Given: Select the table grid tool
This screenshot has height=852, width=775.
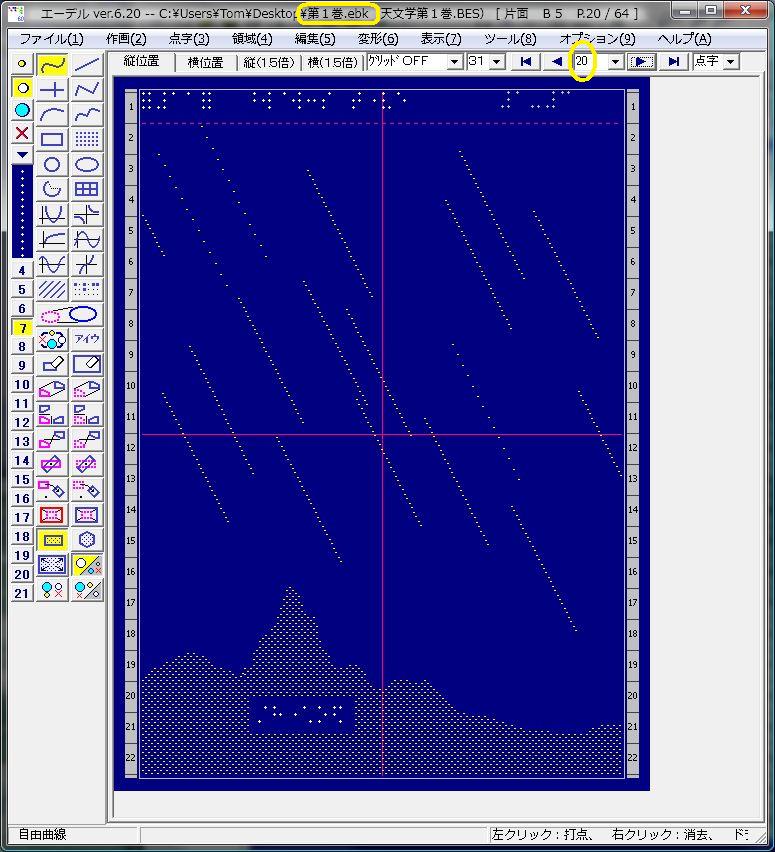Looking at the screenshot, I should [87, 189].
